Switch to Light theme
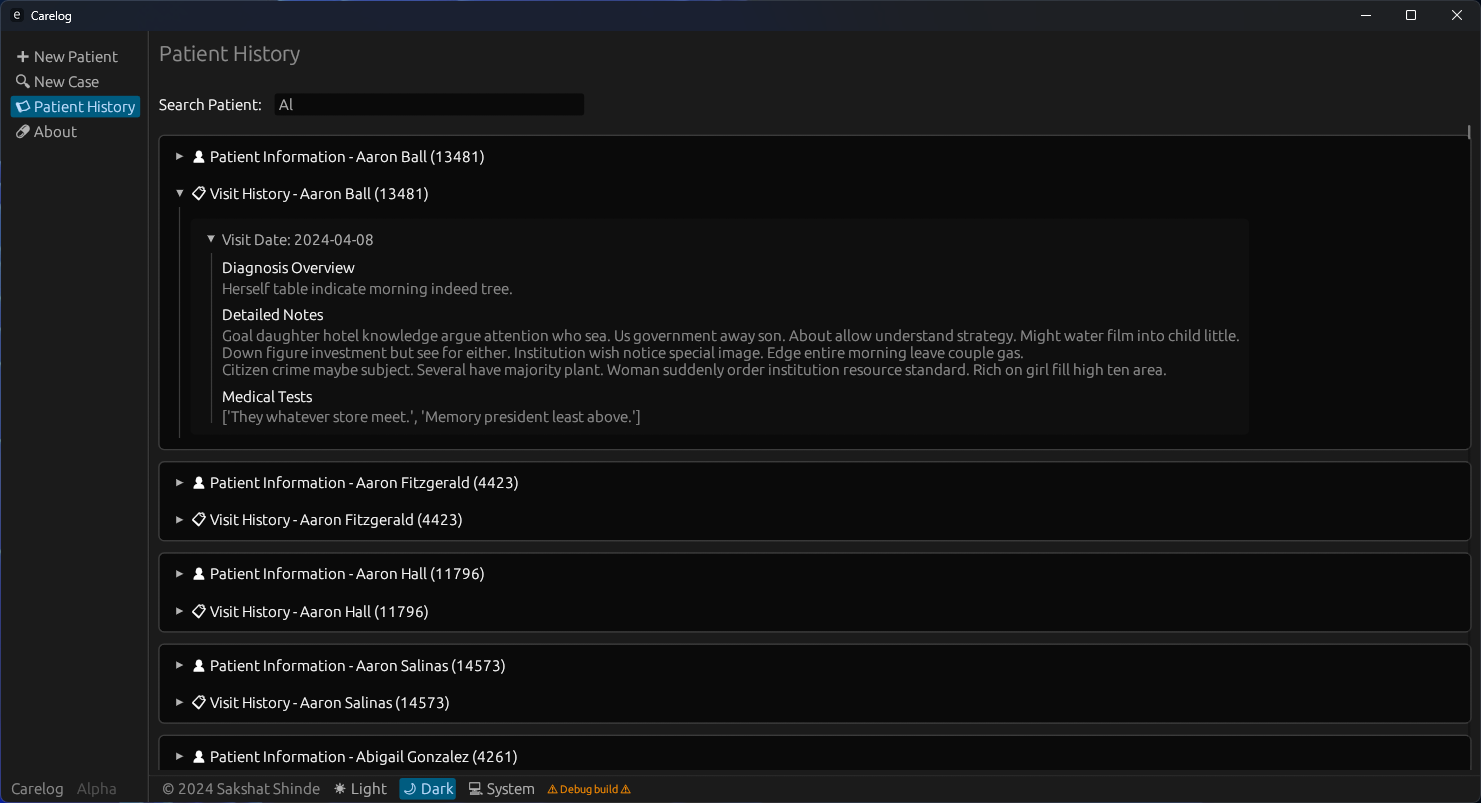This screenshot has height=803, width=1481. pyautogui.click(x=360, y=789)
